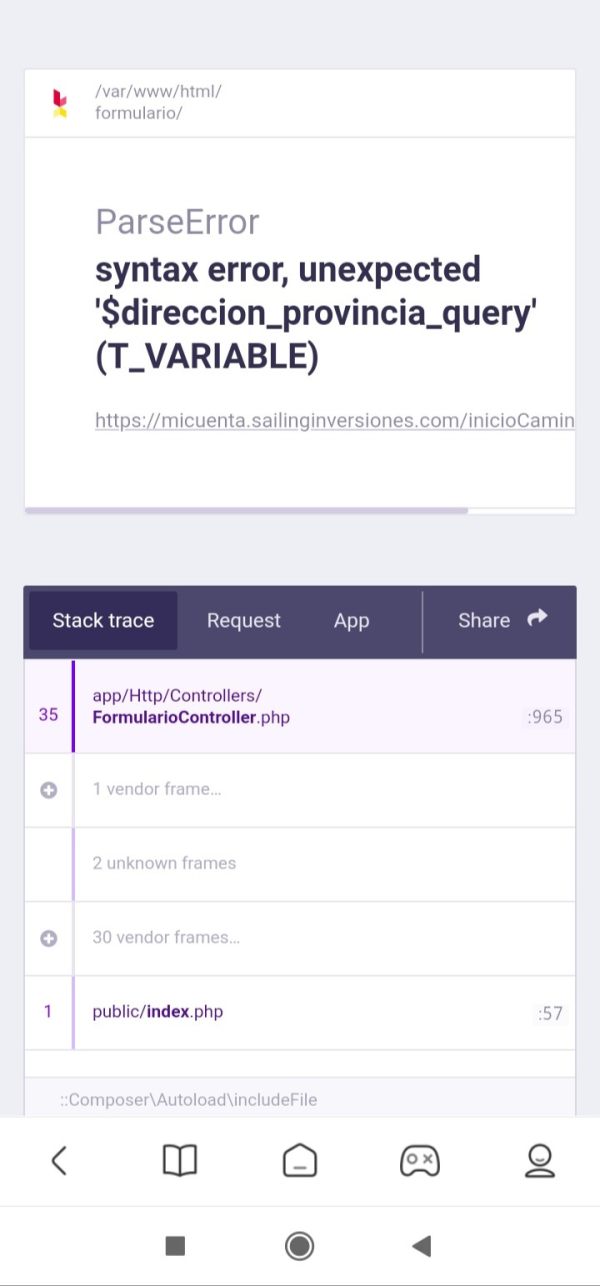Open the game controller icon
This screenshot has width=600, height=1286.
point(419,1160)
